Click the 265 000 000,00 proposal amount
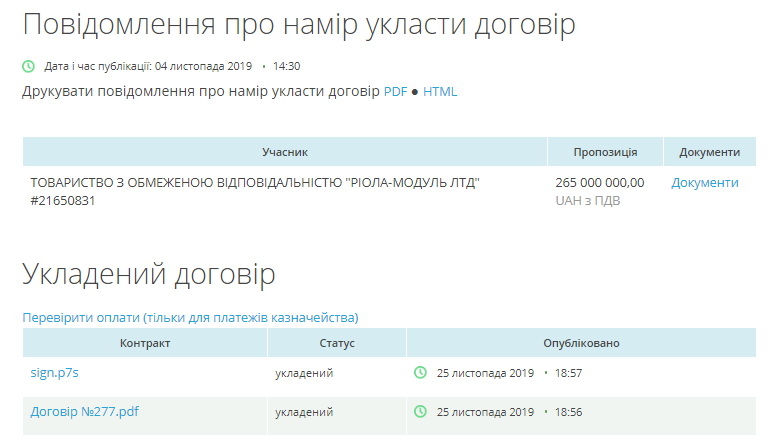This screenshot has width=781, height=442. click(x=600, y=182)
